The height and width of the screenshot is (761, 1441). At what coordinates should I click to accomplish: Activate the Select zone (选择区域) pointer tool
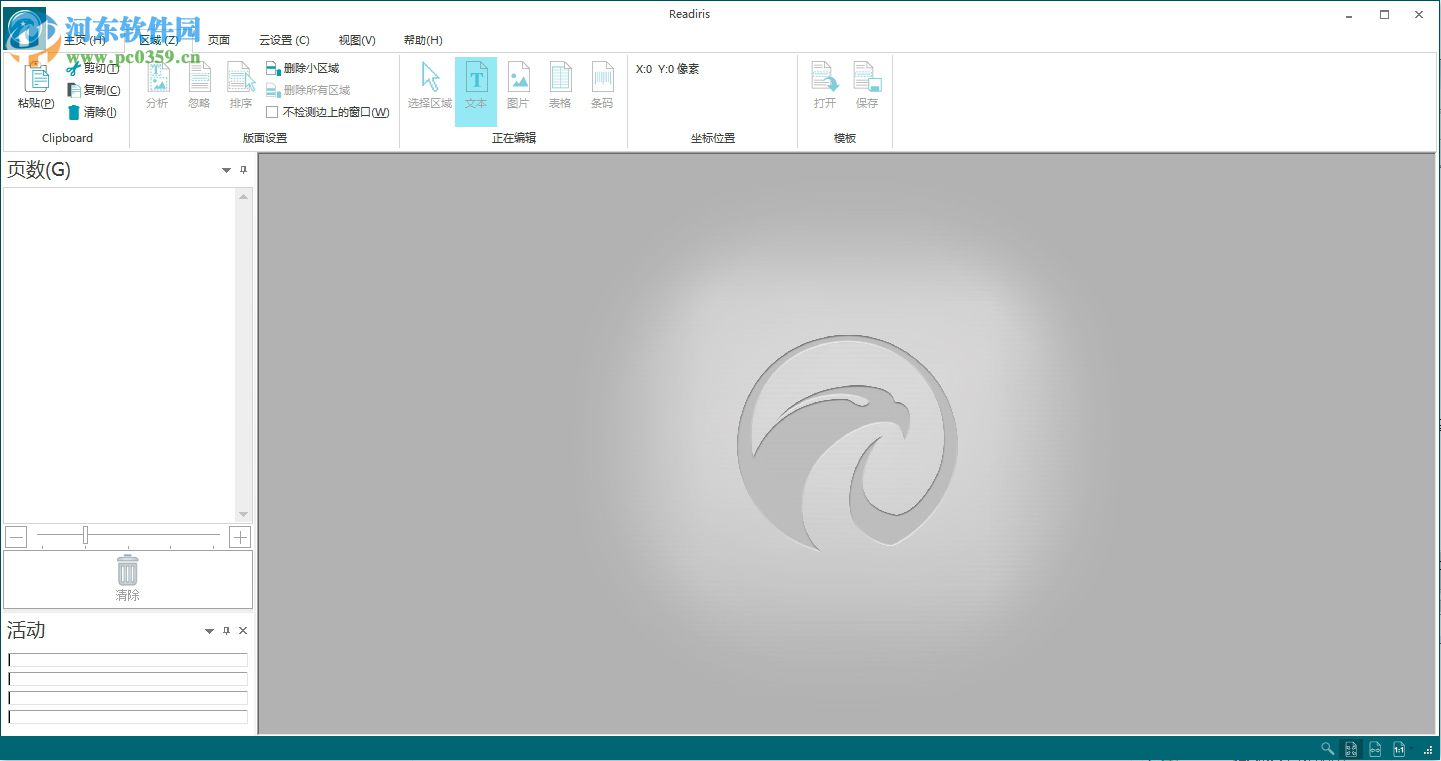tap(430, 86)
